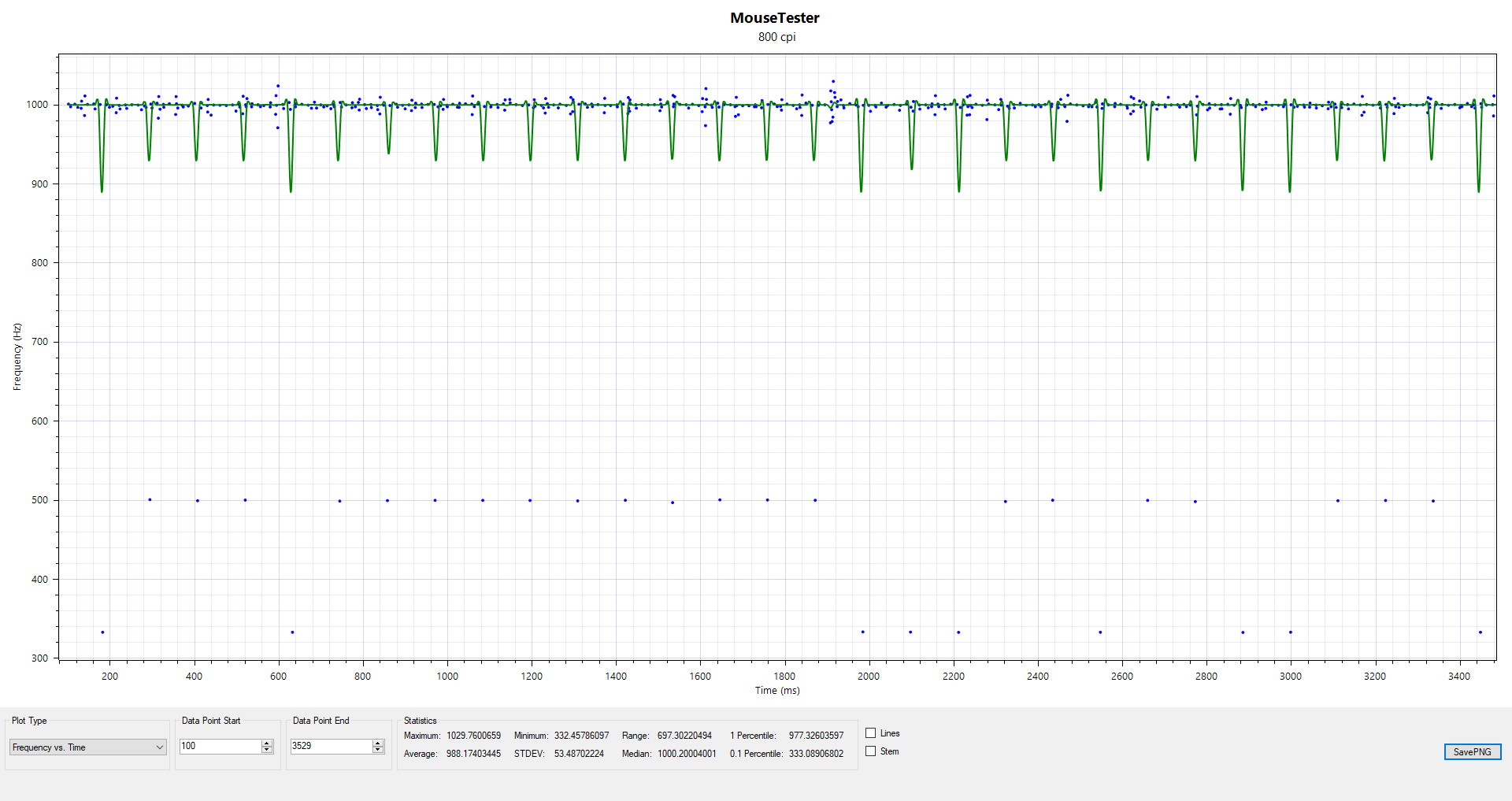Click the 2000 tick on time axis

coord(869,677)
